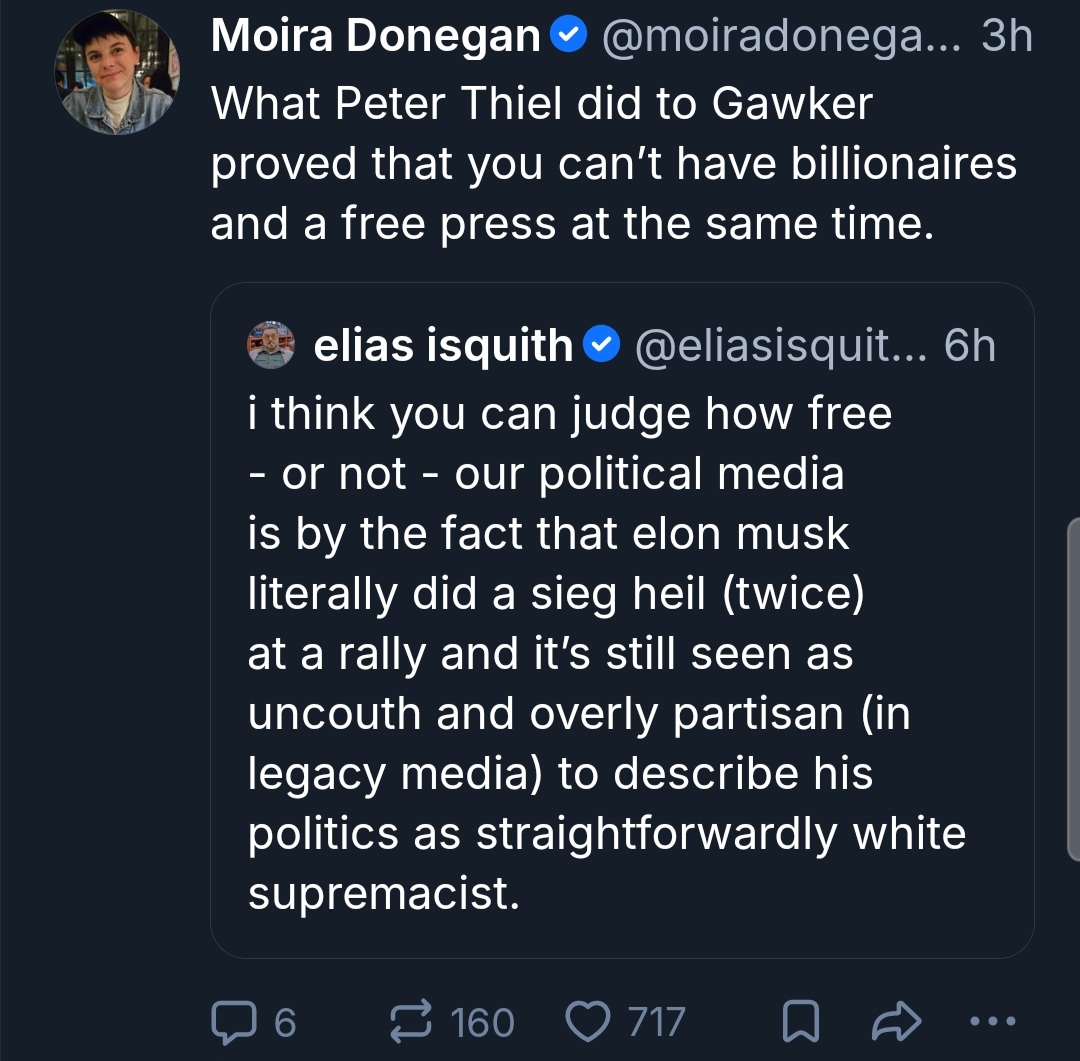Click Moira Donegan's profile avatar
Screen dimensions: 1080x1061
tap(117, 74)
